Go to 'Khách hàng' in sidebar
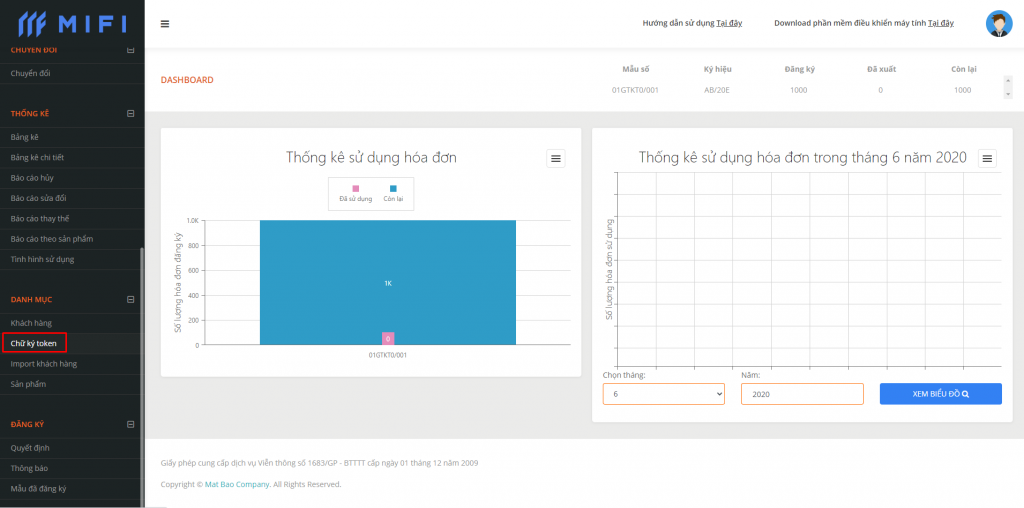1024x508 pixels. point(31,323)
